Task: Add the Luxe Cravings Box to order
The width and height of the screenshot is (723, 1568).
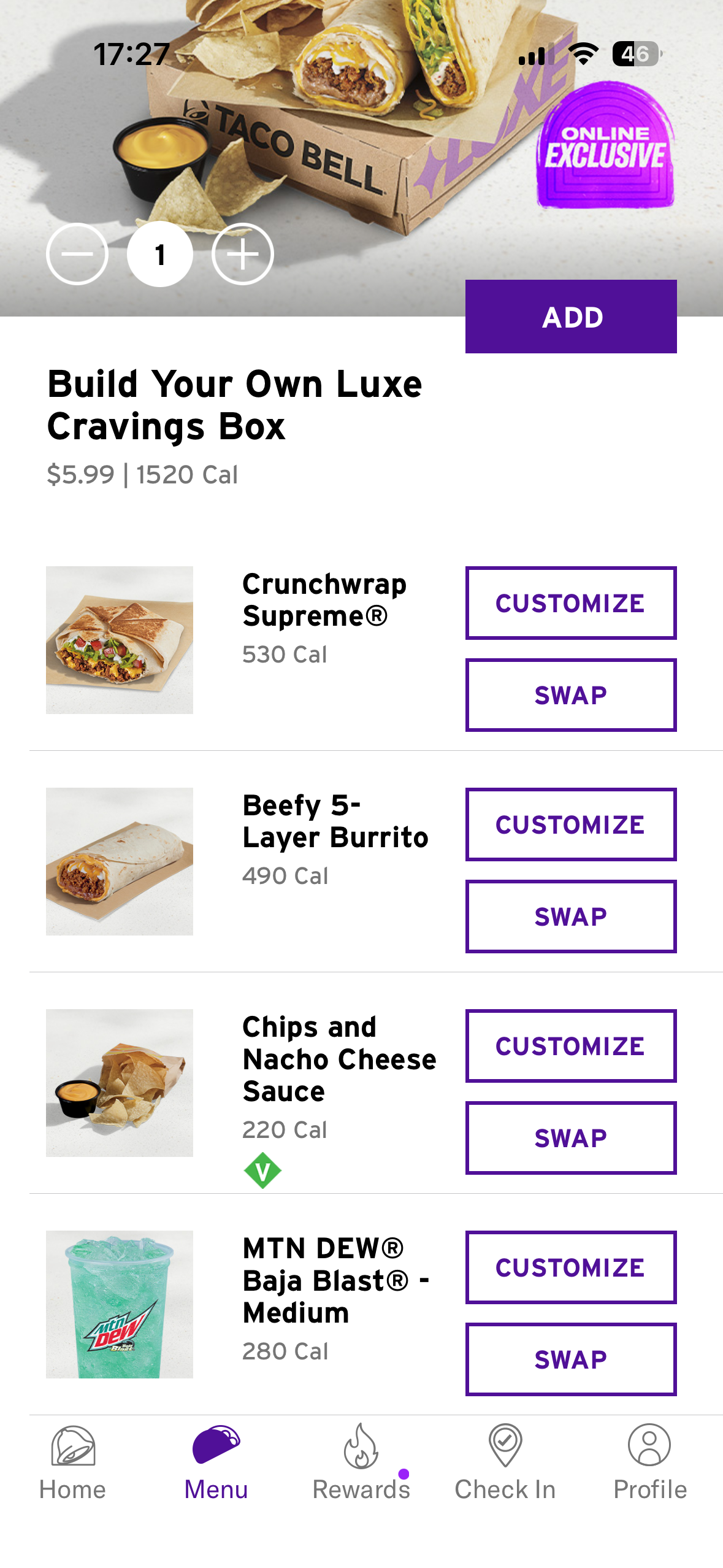Action: (571, 317)
